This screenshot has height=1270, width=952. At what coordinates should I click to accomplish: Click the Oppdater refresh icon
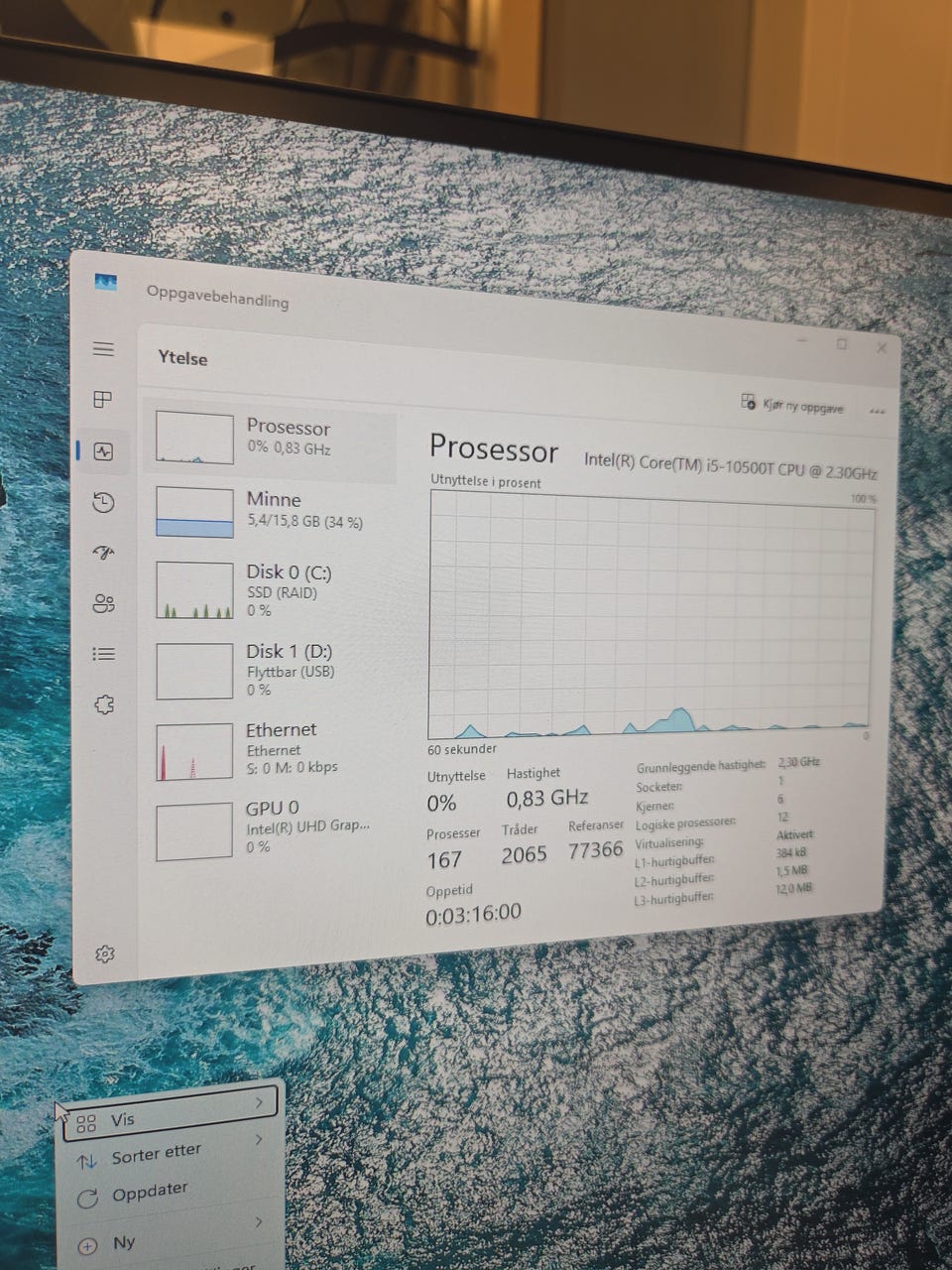(x=87, y=1199)
